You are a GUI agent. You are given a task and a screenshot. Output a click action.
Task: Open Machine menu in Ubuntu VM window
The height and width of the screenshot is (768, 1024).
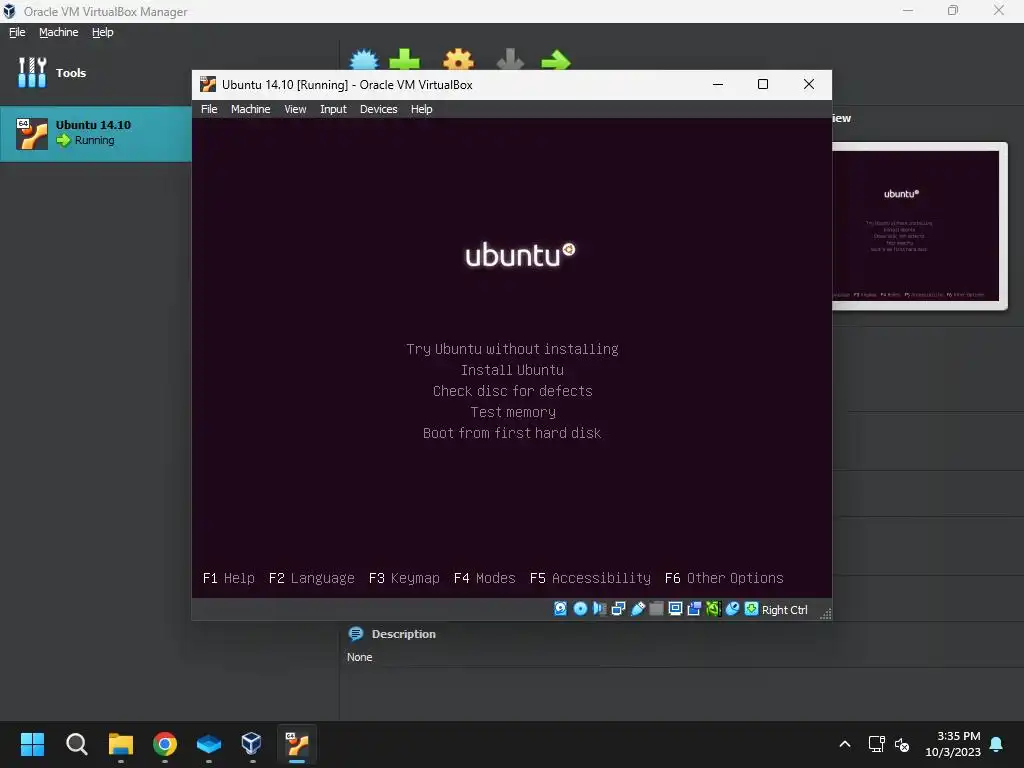click(x=250, y=109)
